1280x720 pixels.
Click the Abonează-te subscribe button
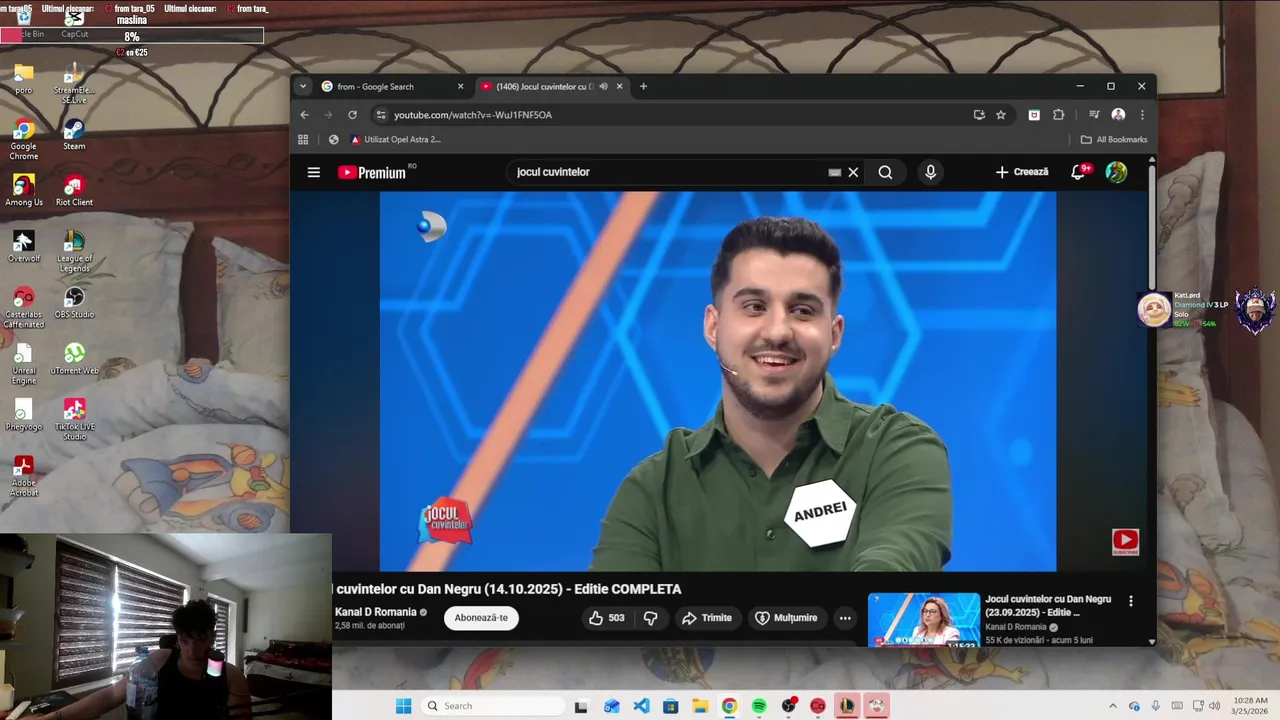[481, 618]
